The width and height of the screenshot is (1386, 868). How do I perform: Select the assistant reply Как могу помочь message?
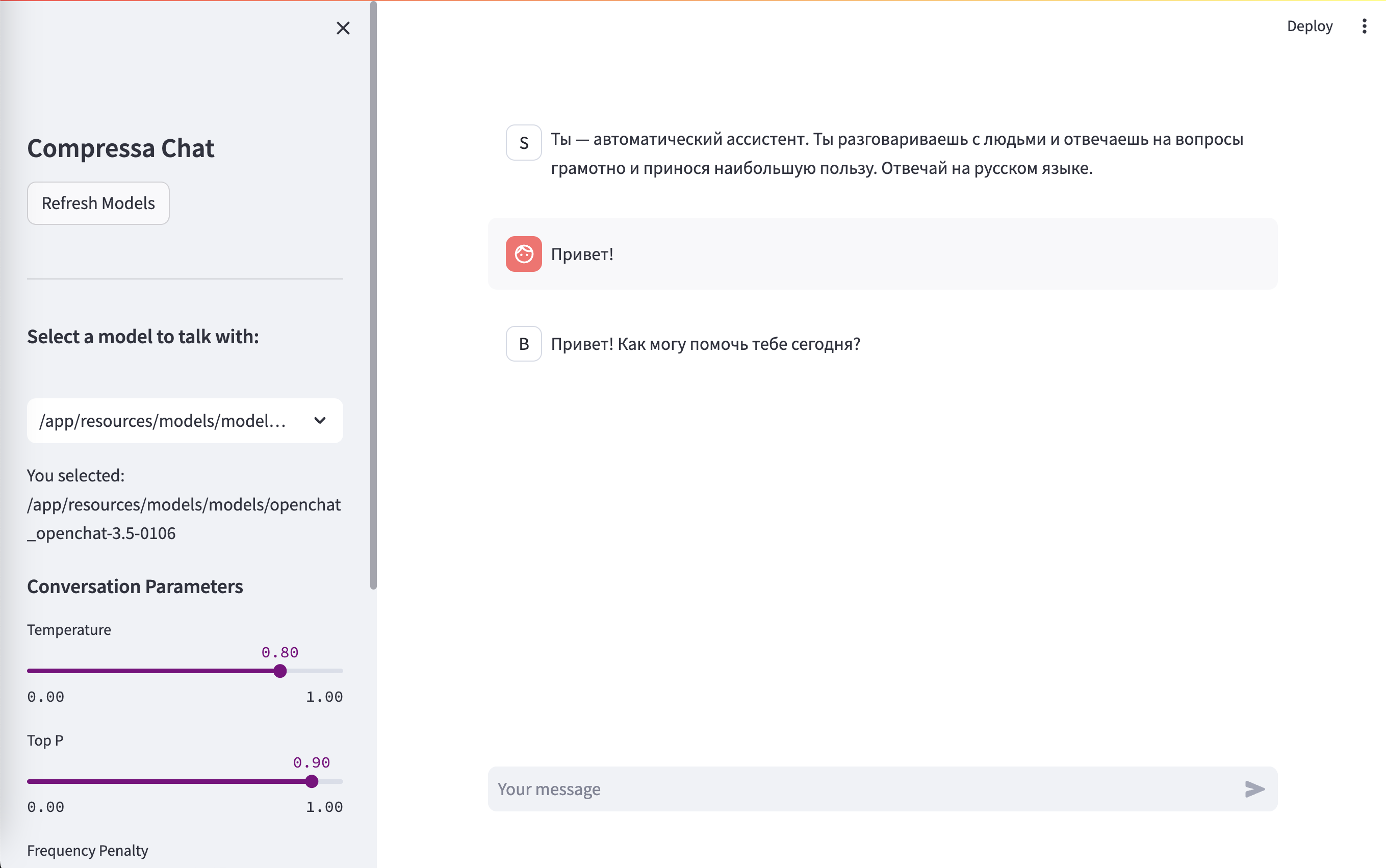pos(705,343)
